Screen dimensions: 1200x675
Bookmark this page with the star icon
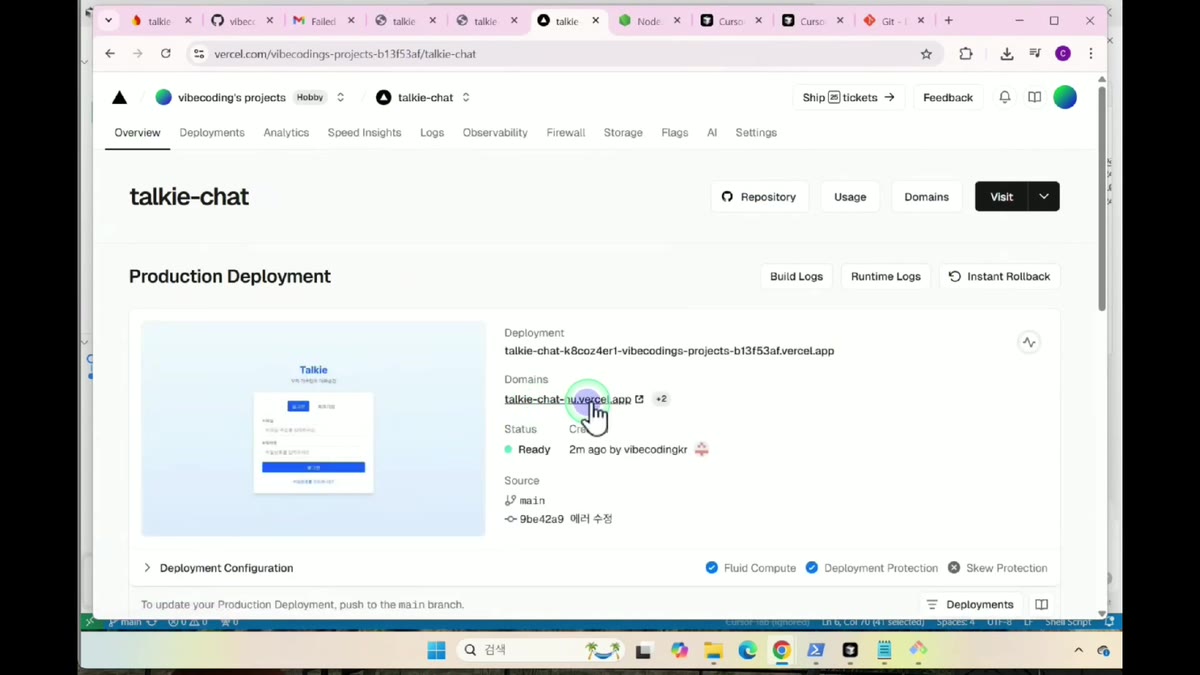pyautogui.click(x=926, y=54)
